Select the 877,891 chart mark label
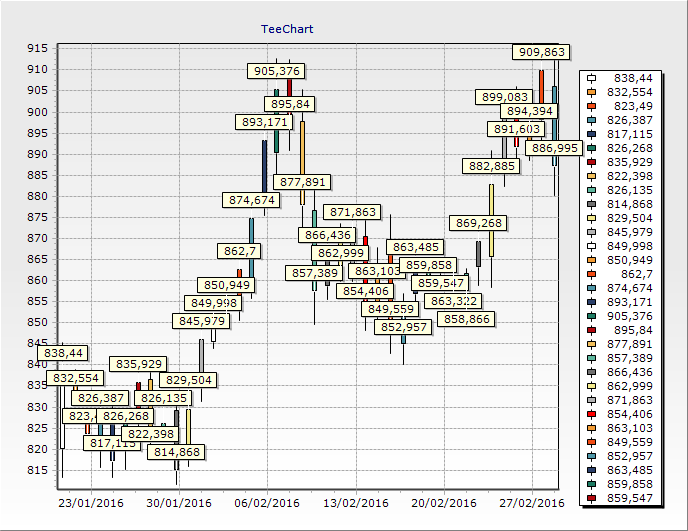The width and height of the screenshot is (688, 531). (x=302, y=182)
